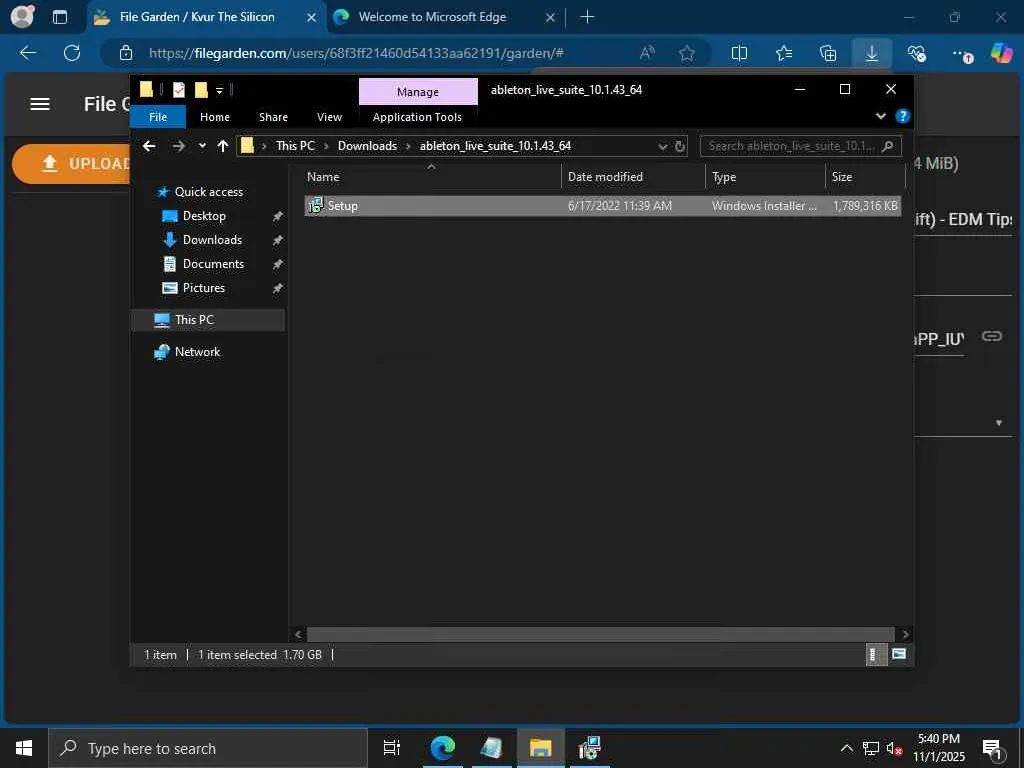Click the link chain icon on File Garden page

pyautogui.click(x=992, y=336)
